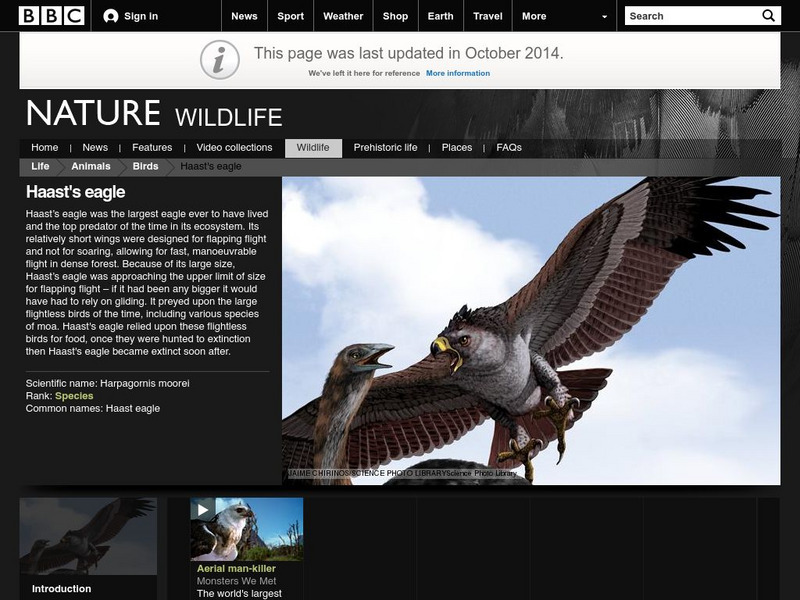Image resolution: width=800 pixels, height=600 pixels.
Task: Open the Animals breadcrumb link
Action: [x=89, y=167]
